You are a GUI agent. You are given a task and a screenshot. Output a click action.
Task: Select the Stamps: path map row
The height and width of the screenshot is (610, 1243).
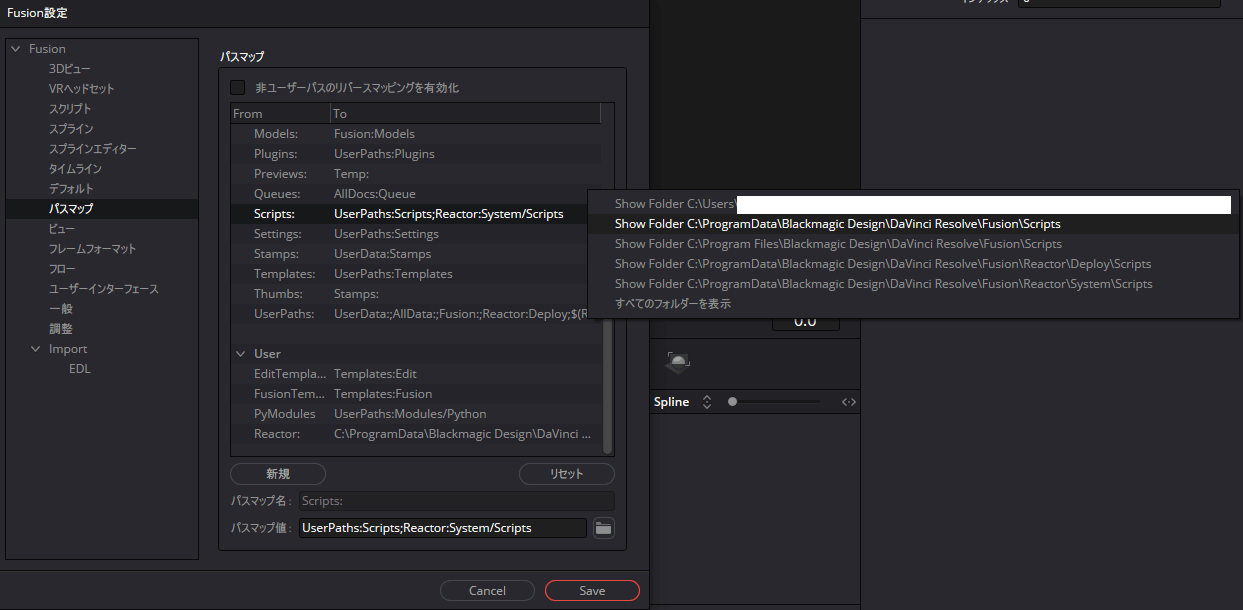point(416,254)
